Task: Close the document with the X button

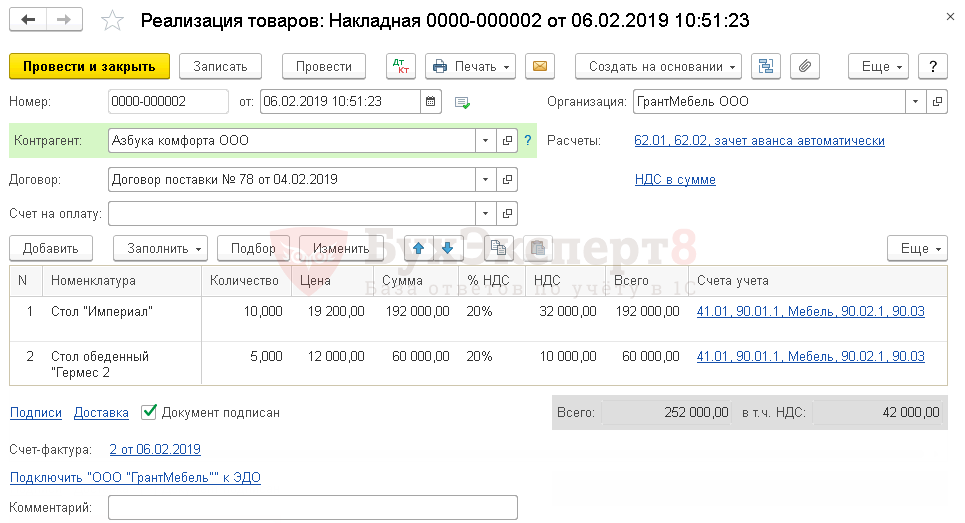Action: 950,17
